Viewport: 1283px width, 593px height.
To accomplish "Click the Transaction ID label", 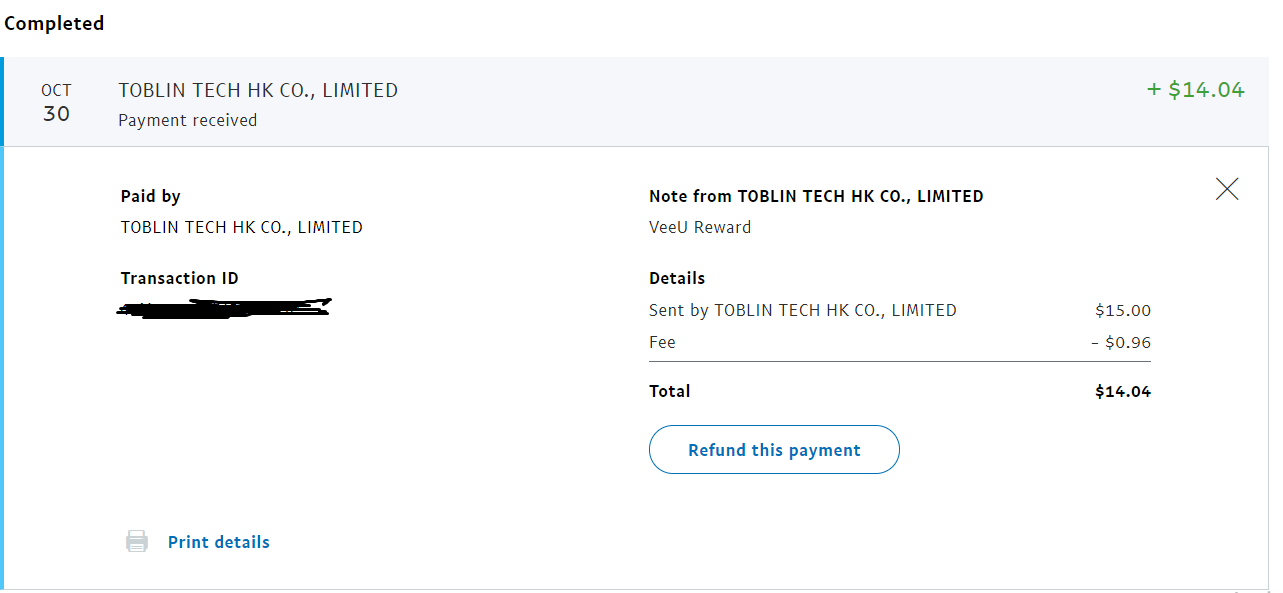I will tap(179, 278).
